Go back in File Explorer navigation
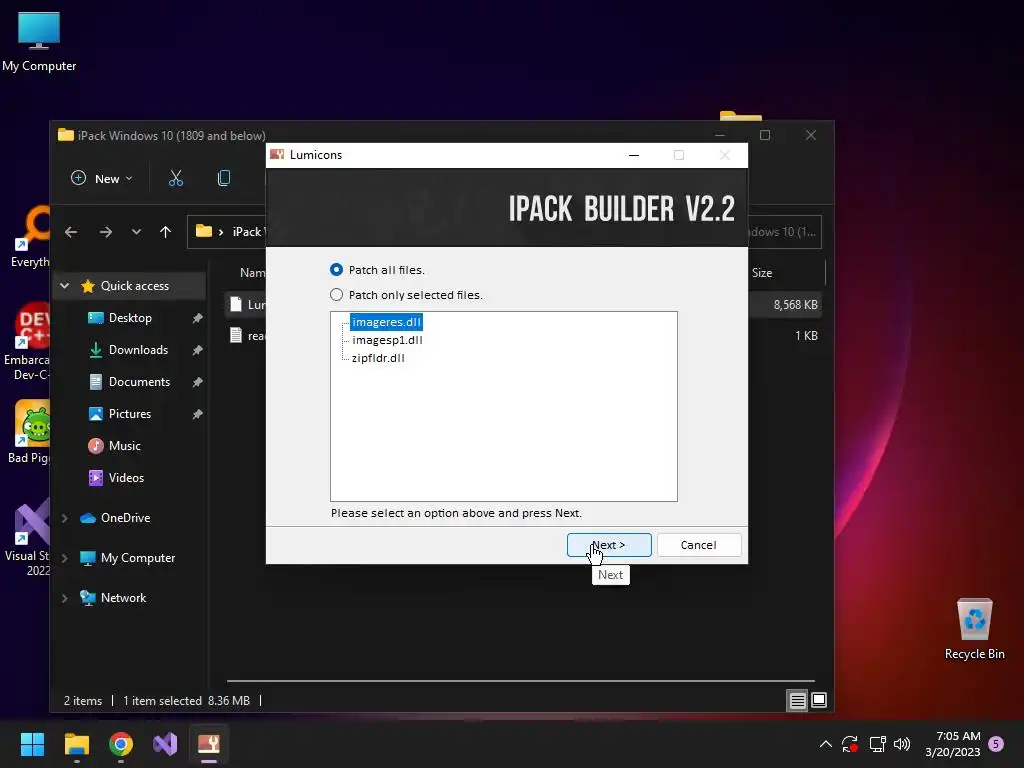Screen dimensions: 1024x768 point(71,232)
